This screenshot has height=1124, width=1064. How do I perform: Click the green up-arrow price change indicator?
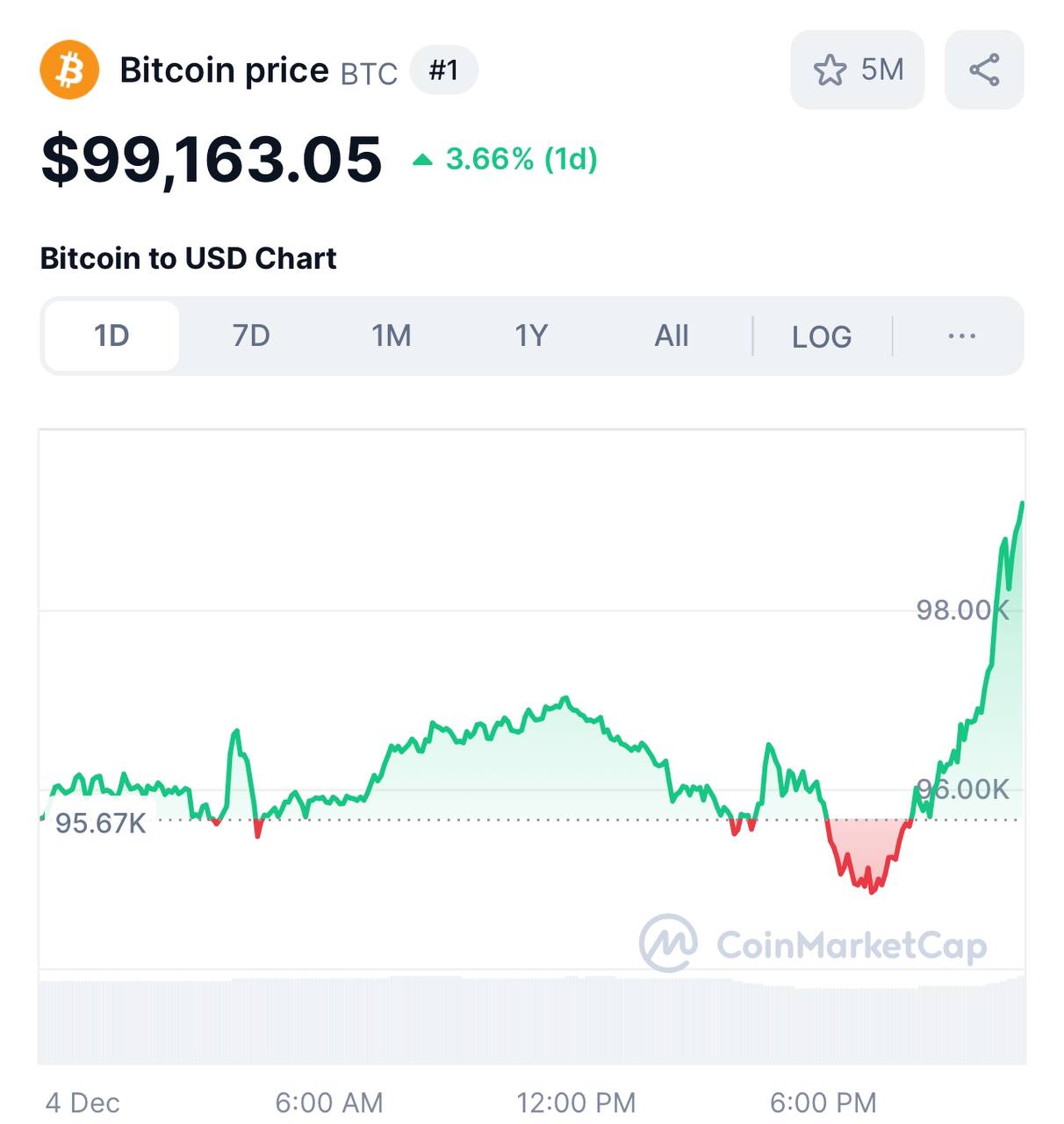tap(423, 160)
